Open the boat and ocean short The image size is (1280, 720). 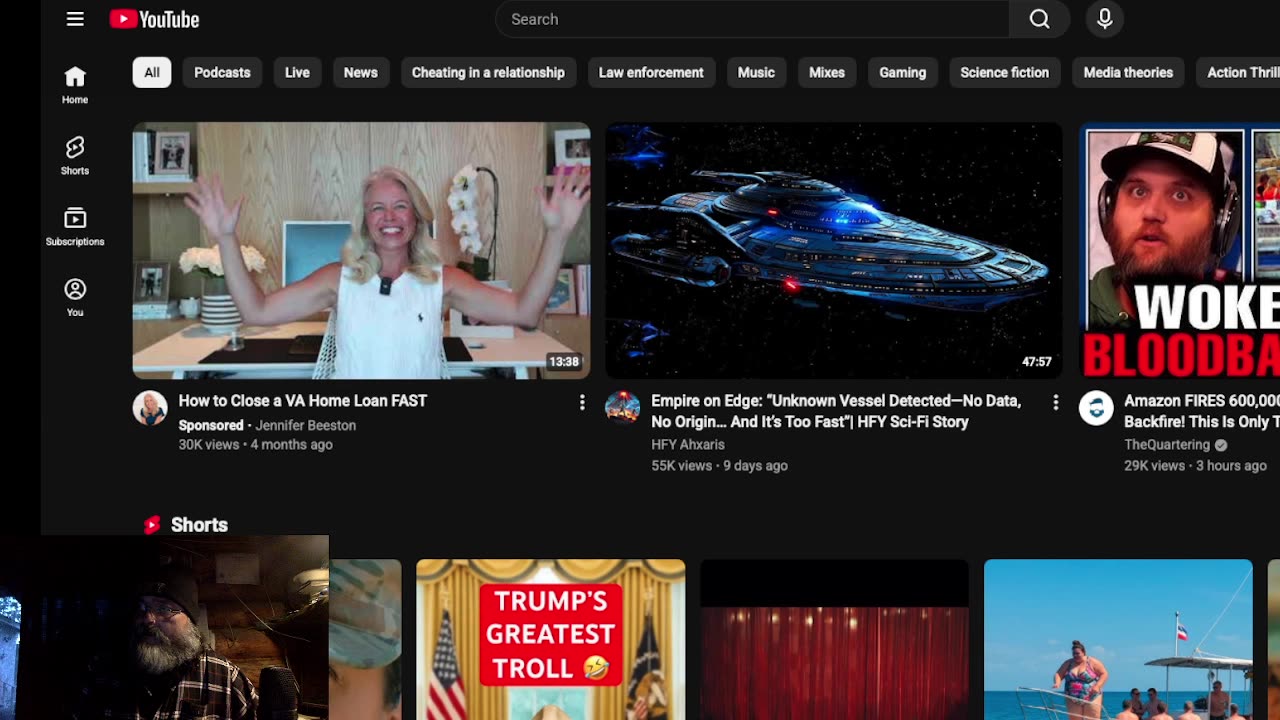tap(1118, 639)
